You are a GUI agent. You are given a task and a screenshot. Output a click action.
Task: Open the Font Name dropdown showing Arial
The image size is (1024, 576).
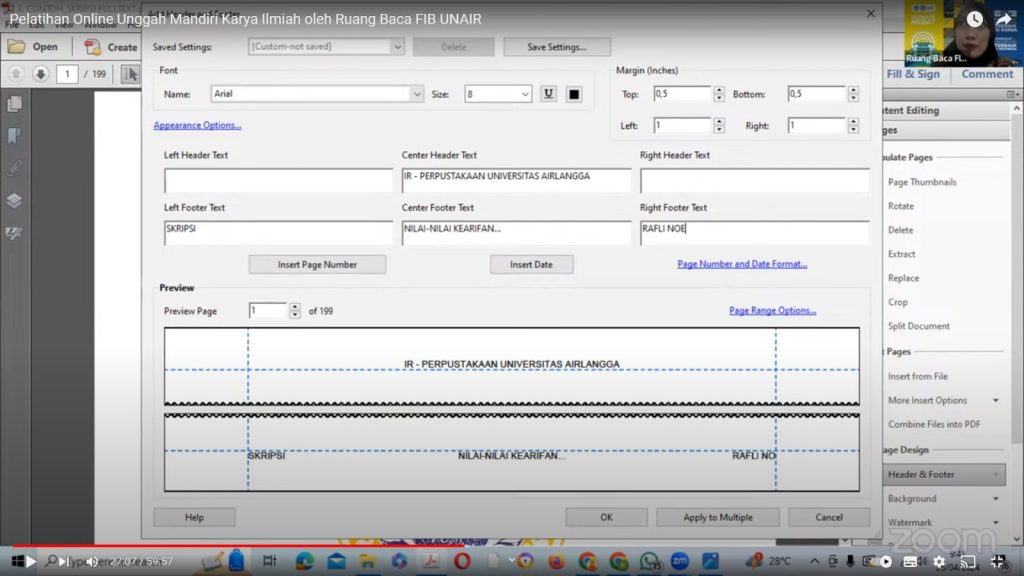[317, 94]
